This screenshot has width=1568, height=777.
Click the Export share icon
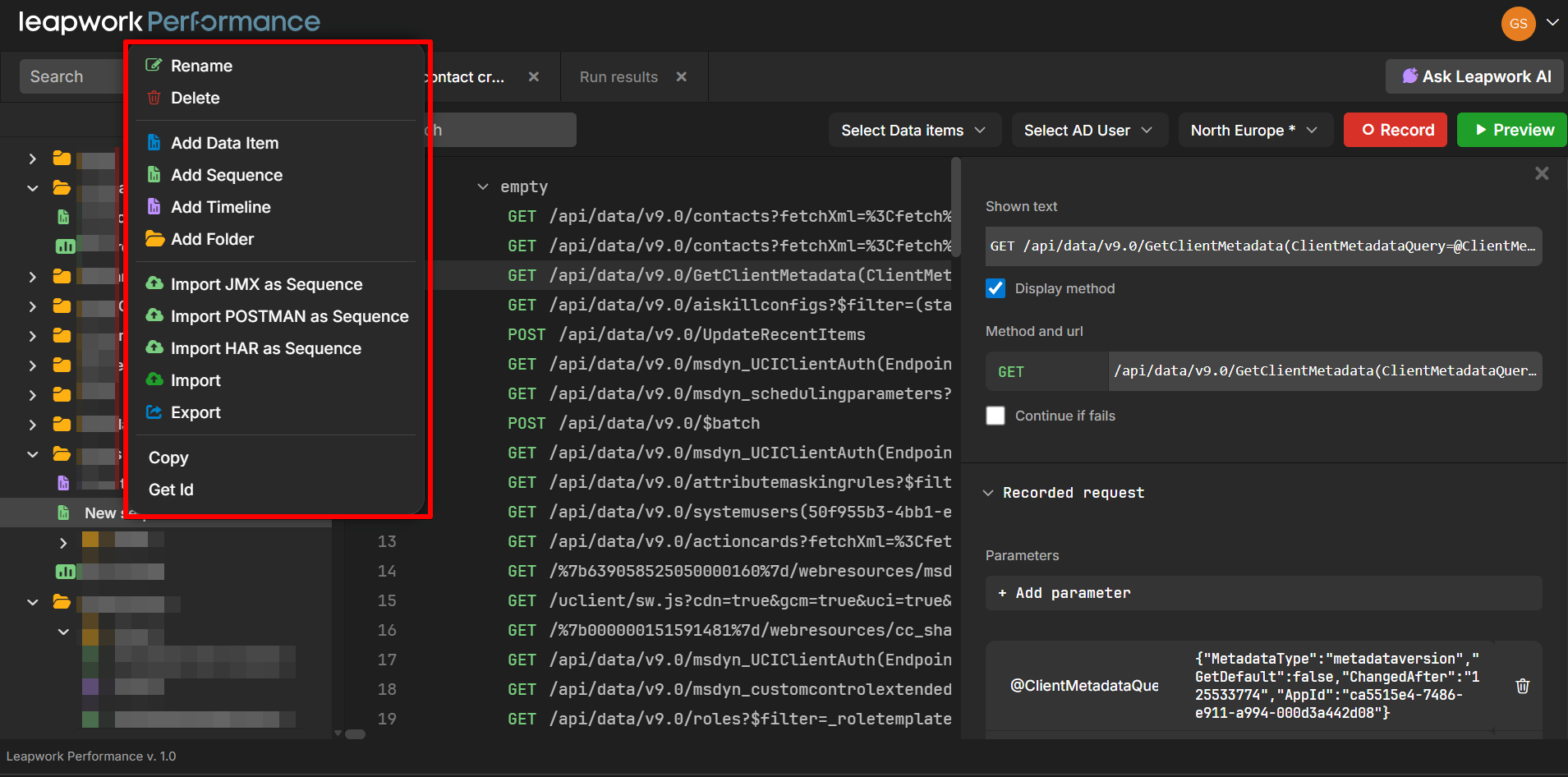[154, 412]
